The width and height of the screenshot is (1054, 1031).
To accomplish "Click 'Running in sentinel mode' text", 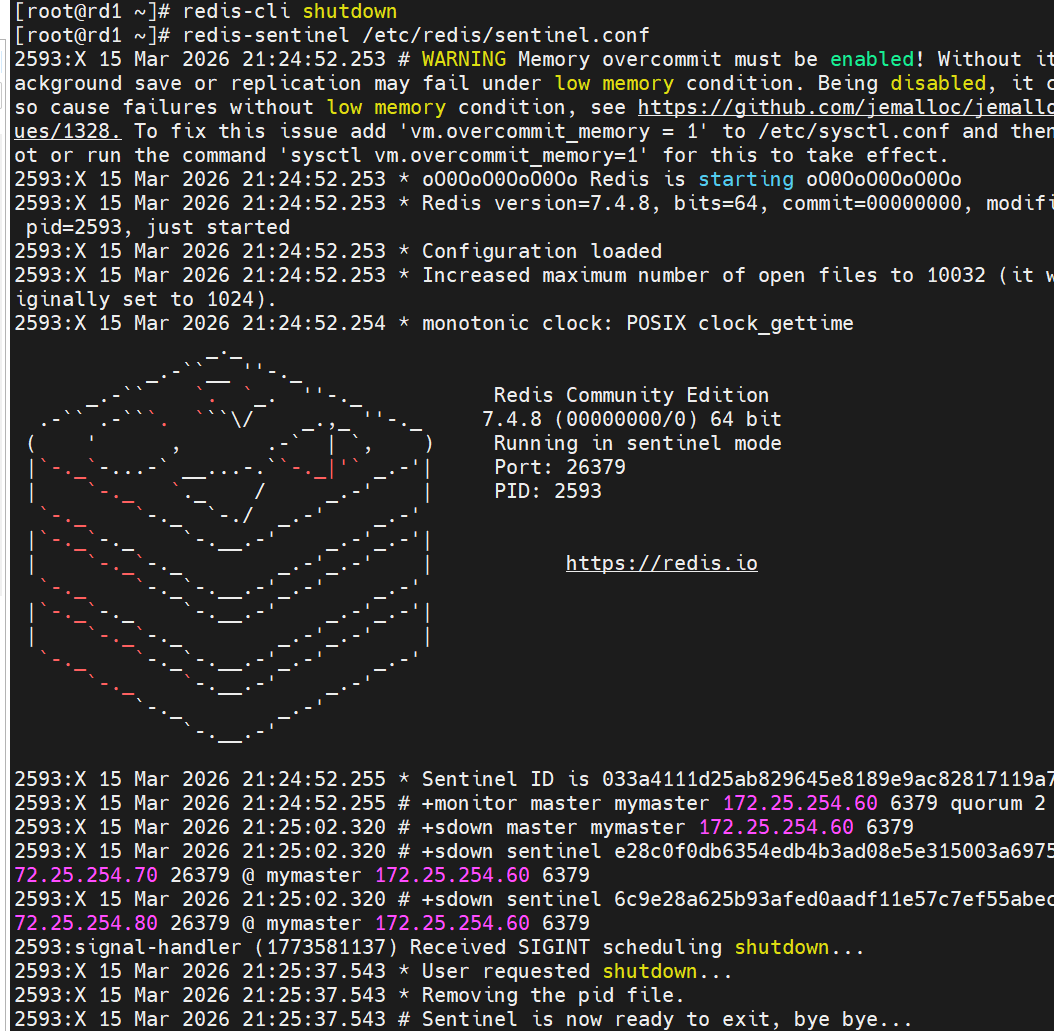I will [x=637, y=444].
